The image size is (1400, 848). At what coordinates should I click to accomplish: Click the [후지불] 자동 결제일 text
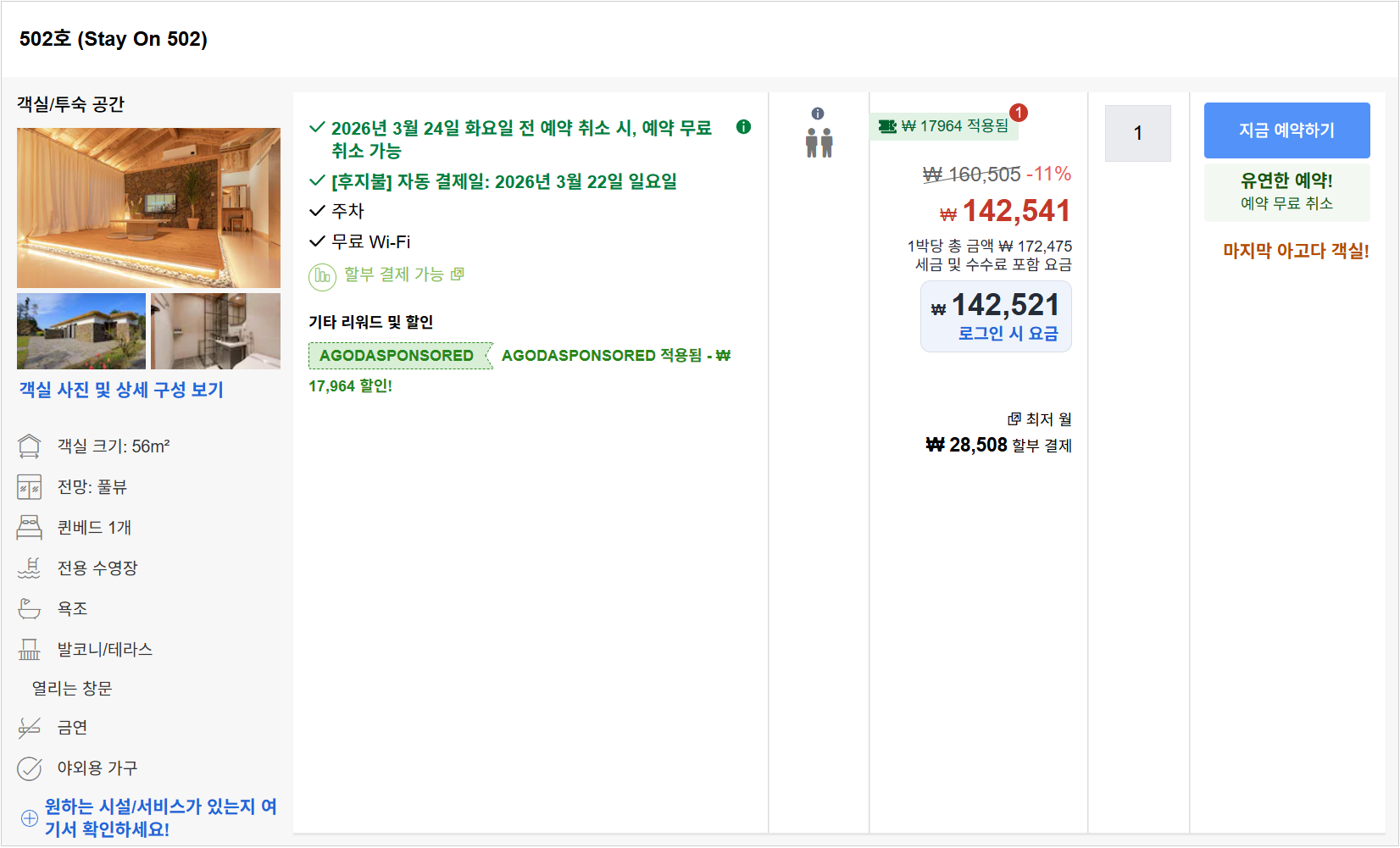[504, 181]
